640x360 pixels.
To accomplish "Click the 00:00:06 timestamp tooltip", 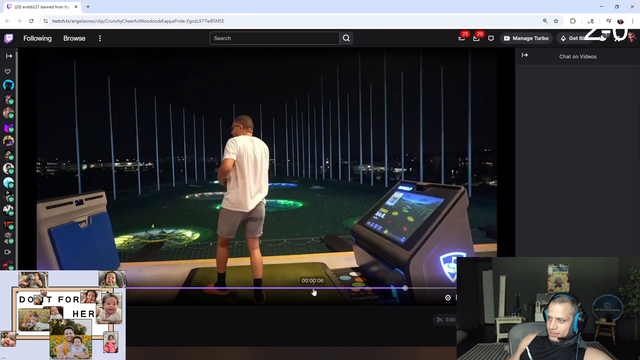I will click(313, 280).
